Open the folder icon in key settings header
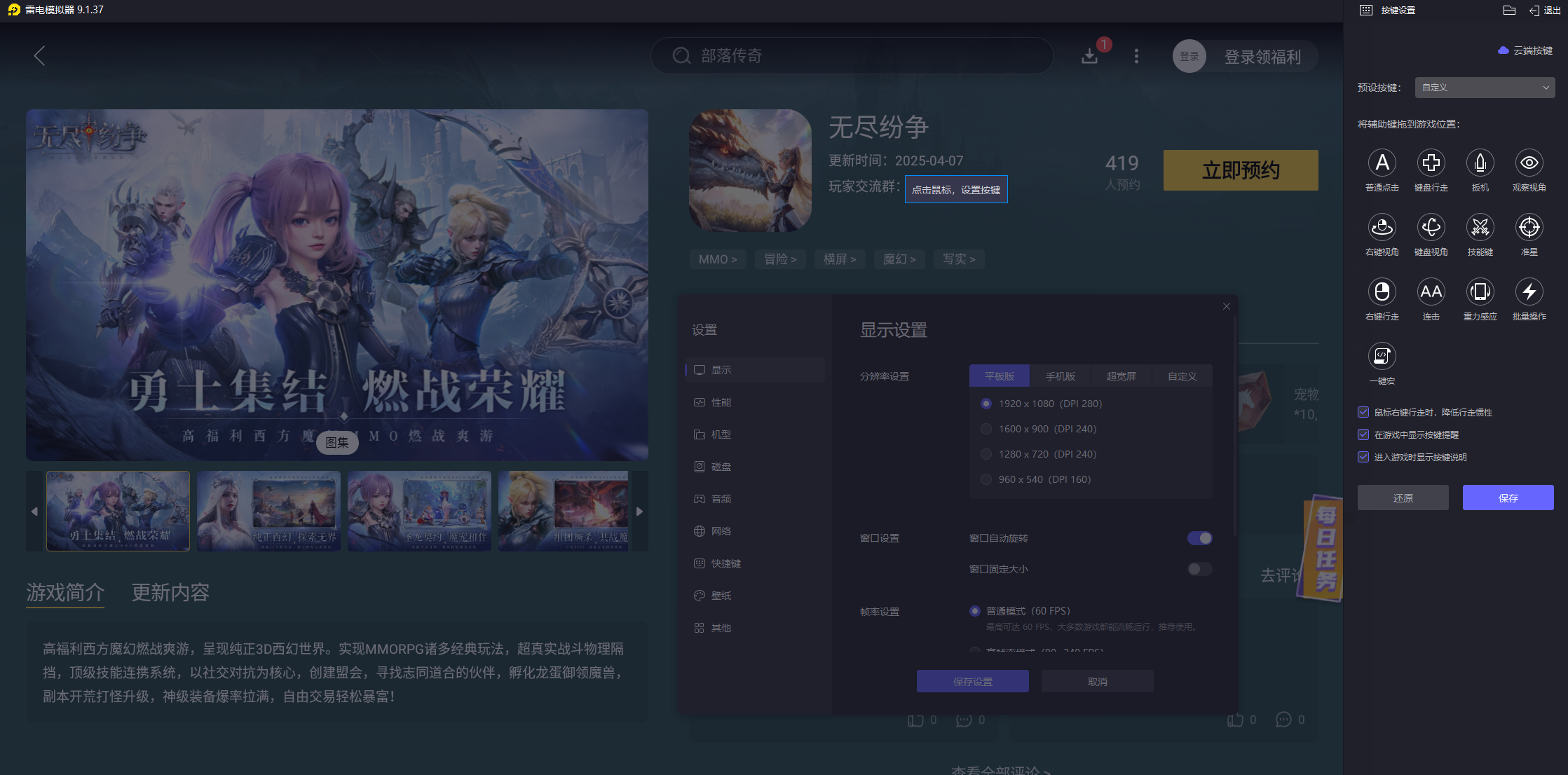The image size is (1568, 775). [x=1509, y=10]
